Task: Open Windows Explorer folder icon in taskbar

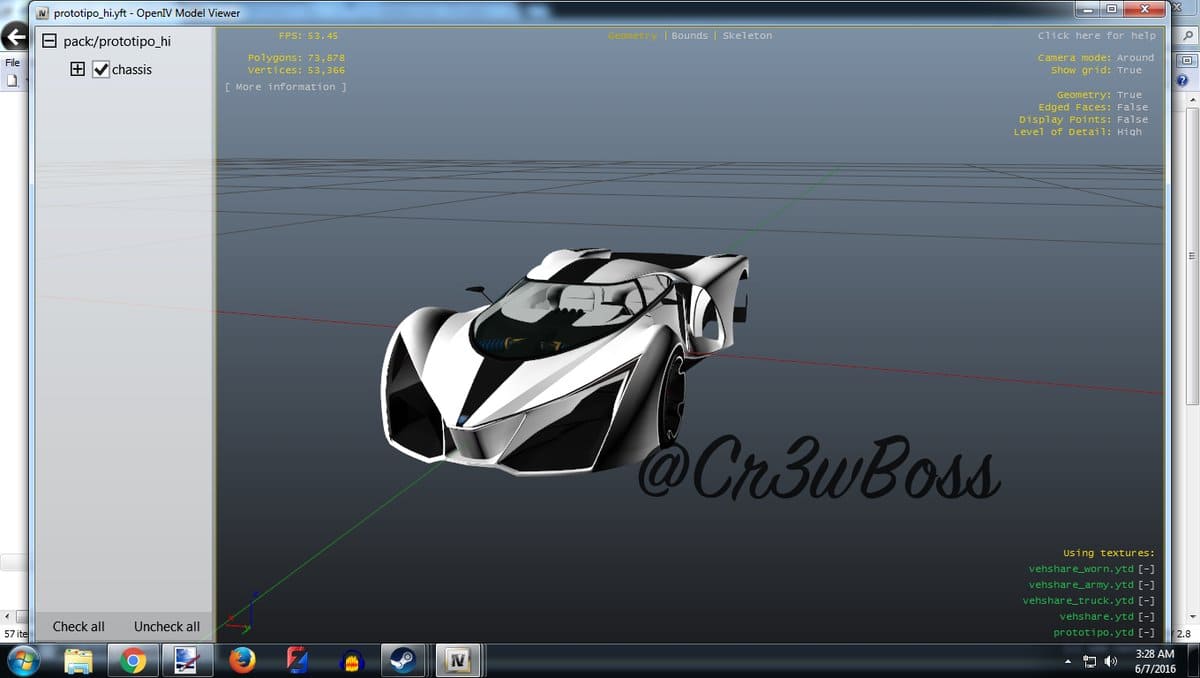Action: pos(78,660)
